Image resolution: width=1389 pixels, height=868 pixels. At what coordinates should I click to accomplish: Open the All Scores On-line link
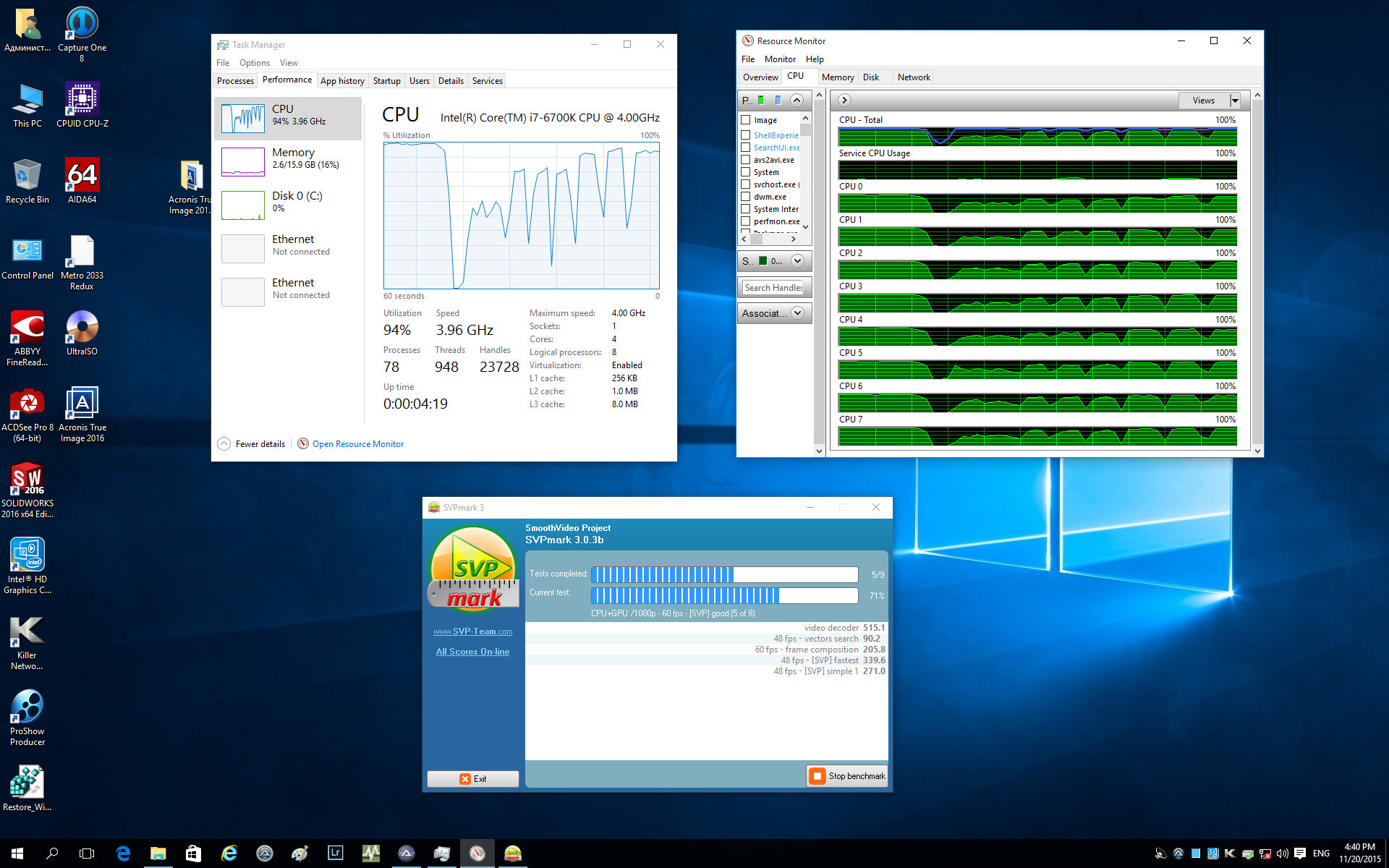click(x=472, y=652)
